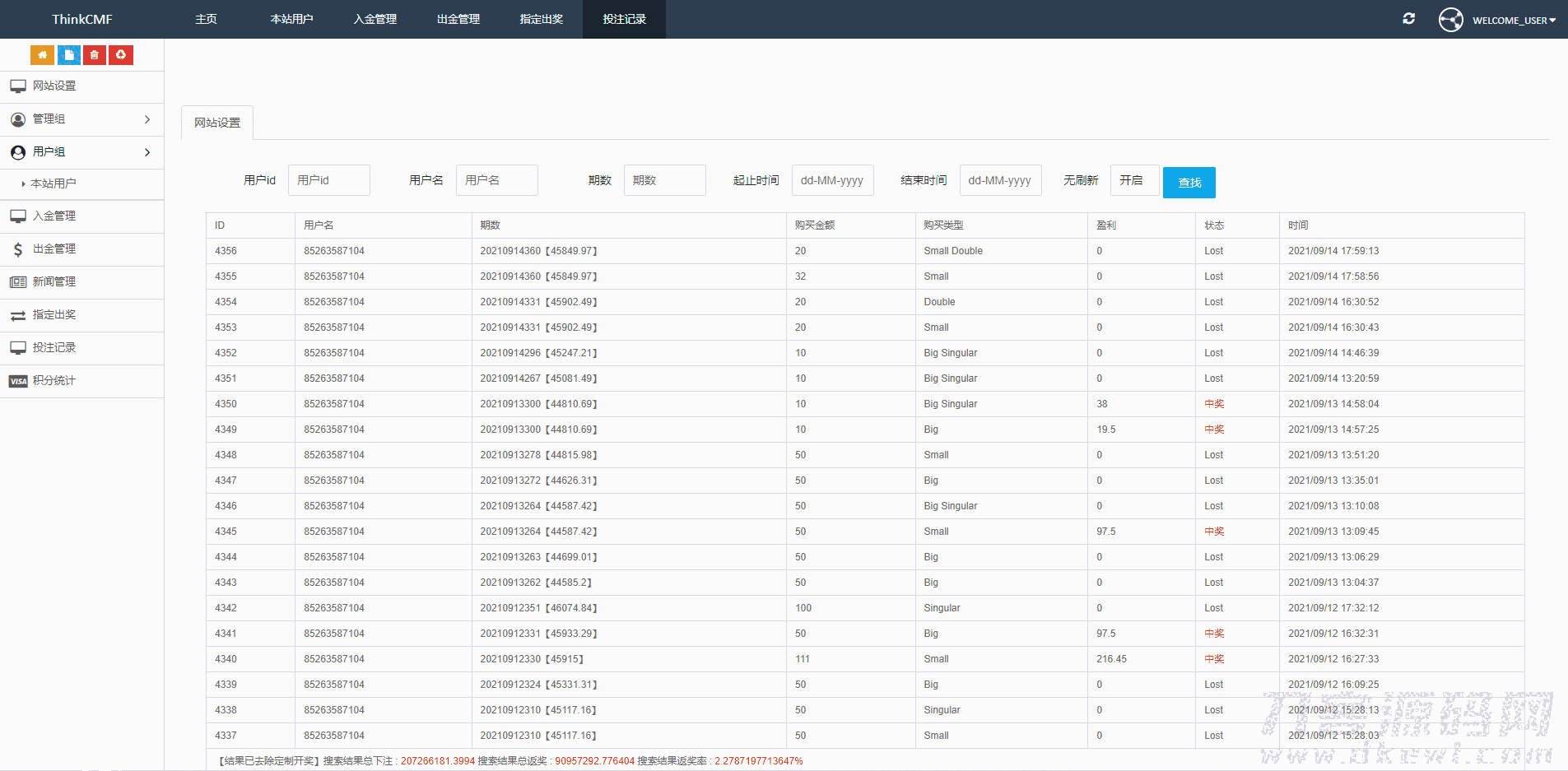Screen dimensions: 1568x771
Task: Click the refresh icon in top bar
Action: tap(1408, 18)
